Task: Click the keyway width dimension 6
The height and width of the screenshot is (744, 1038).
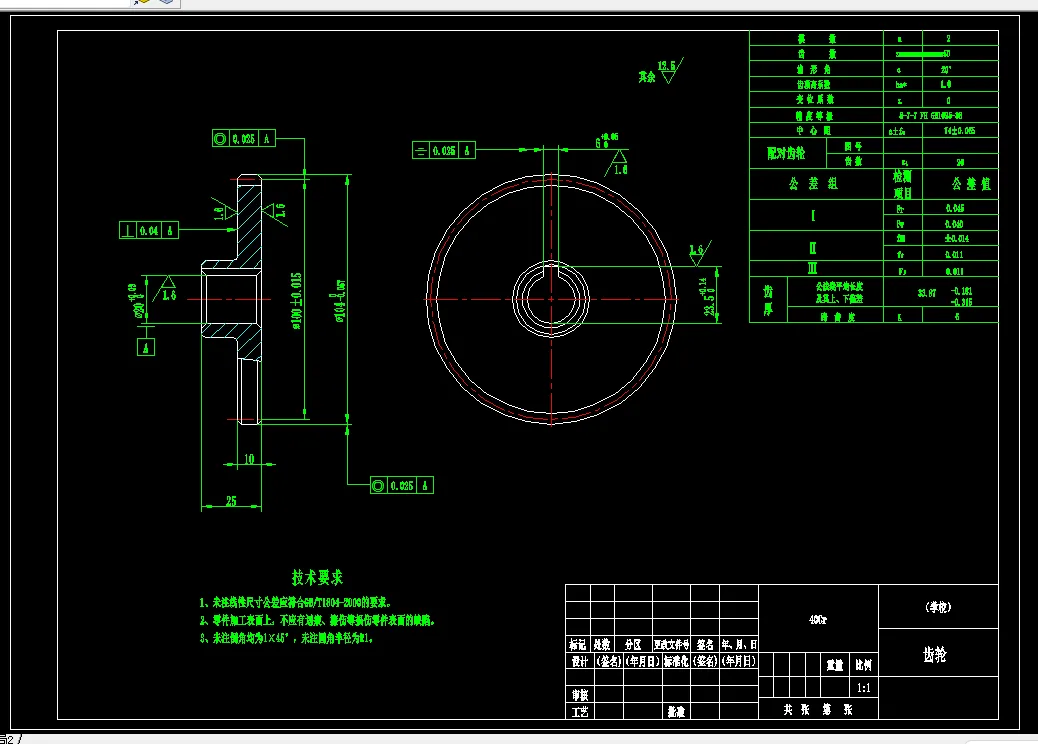Action: point(606,140)
